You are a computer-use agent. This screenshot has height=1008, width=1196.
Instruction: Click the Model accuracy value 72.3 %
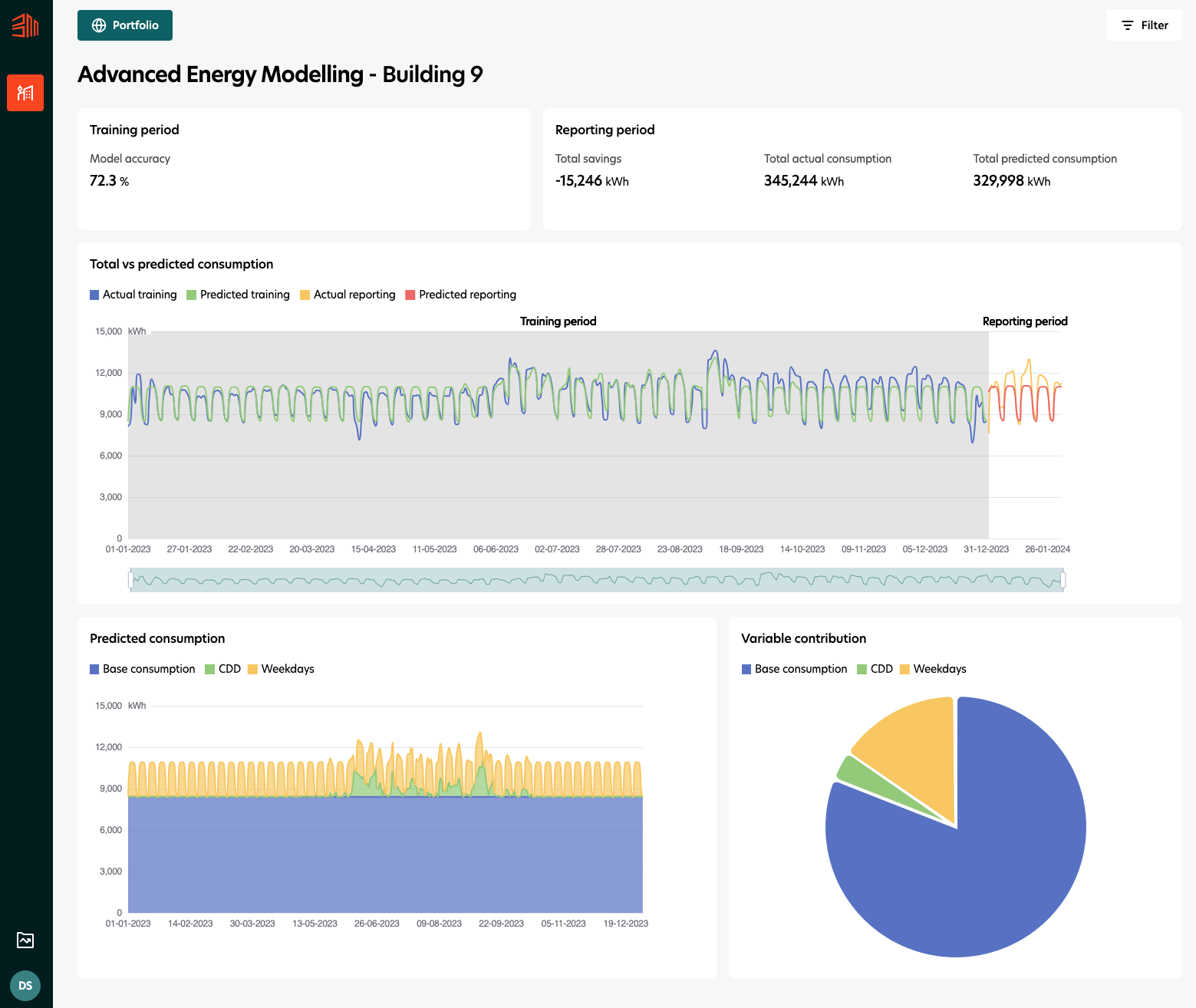coord(110,181)
